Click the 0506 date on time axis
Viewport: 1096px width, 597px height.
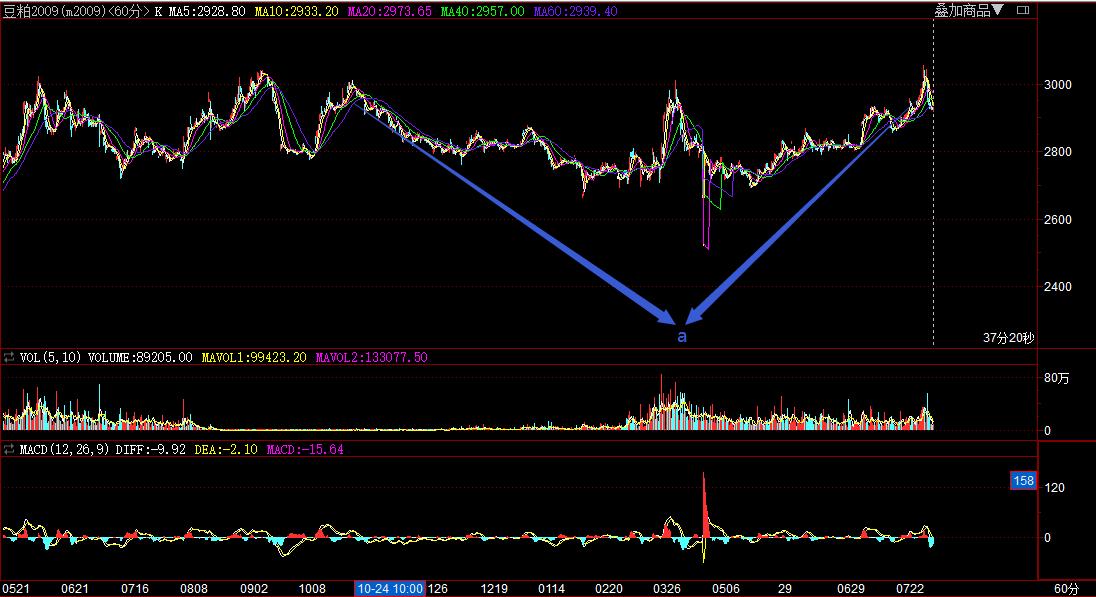[726, 589]
